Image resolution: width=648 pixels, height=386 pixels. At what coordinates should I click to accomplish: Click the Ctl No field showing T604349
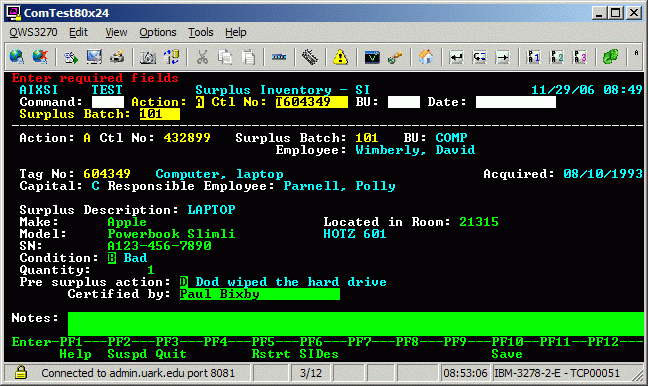(x=312, y=102)
